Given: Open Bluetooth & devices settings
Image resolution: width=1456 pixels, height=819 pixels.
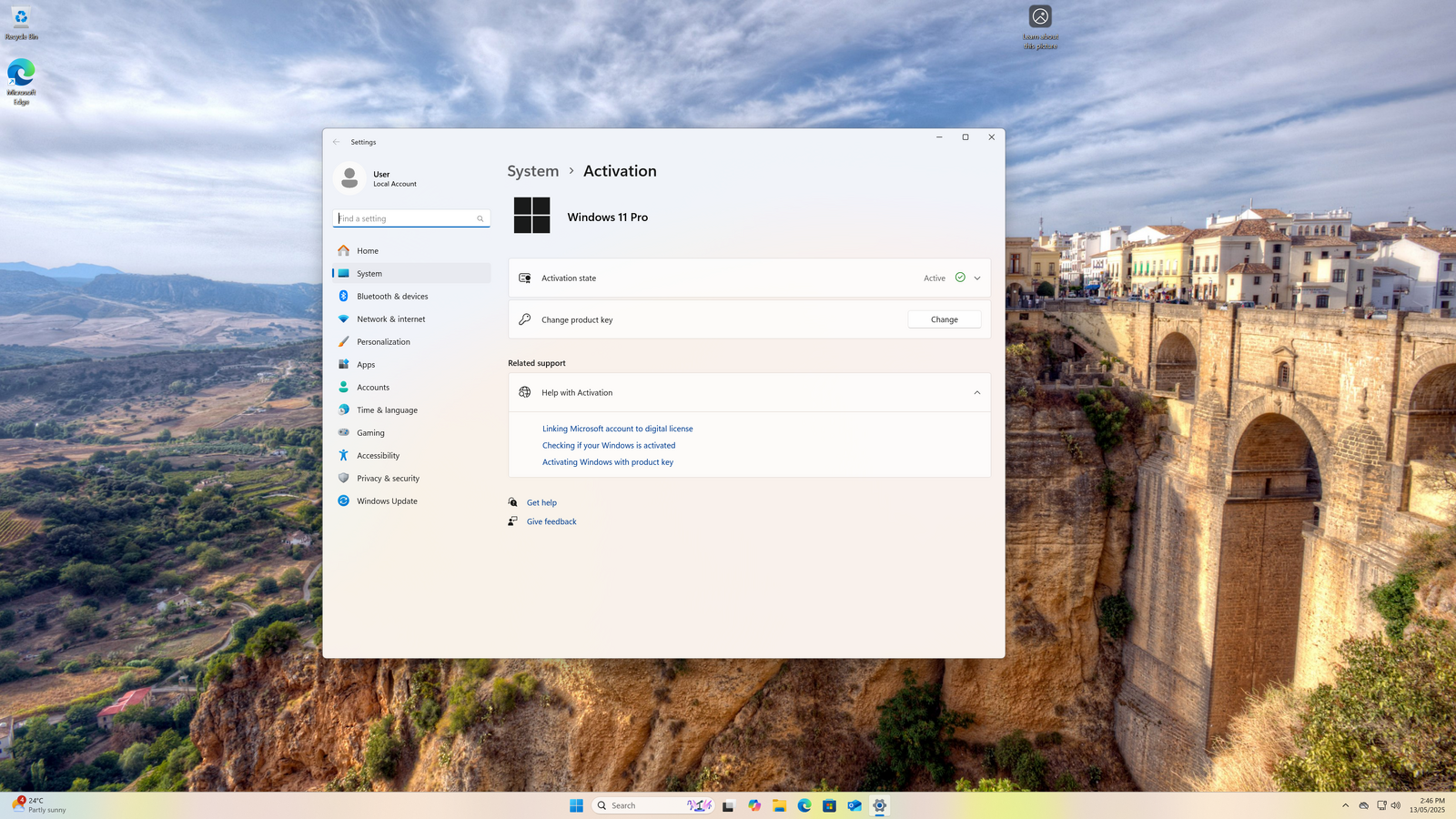Looking at the screenshot, I should [x=411, y=296].
